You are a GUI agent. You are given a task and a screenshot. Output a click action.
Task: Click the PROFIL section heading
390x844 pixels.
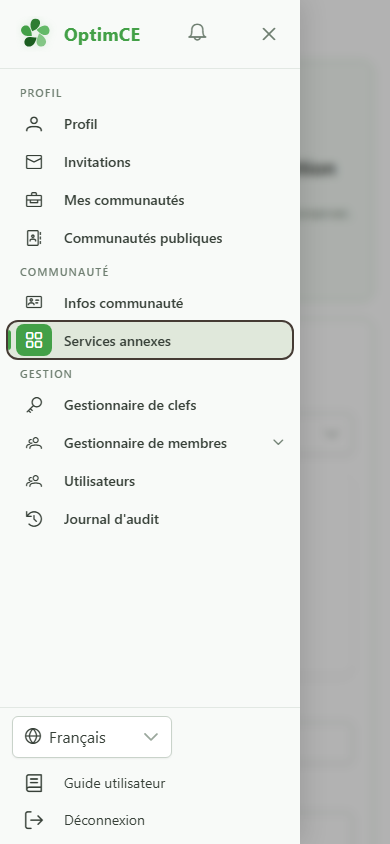click(41, 93)
